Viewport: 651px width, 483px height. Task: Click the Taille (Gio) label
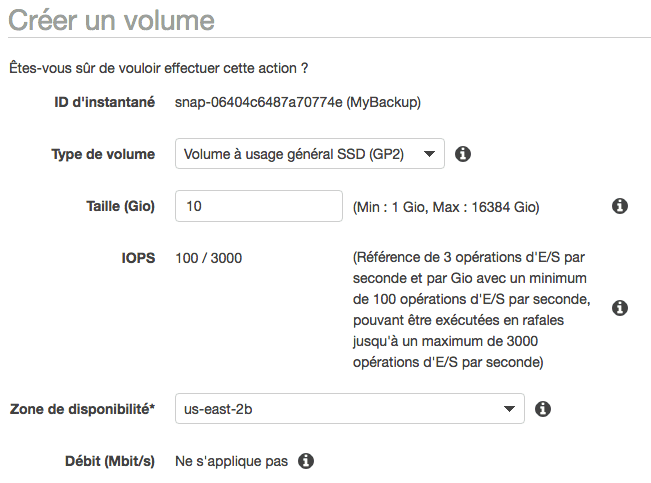120,206
